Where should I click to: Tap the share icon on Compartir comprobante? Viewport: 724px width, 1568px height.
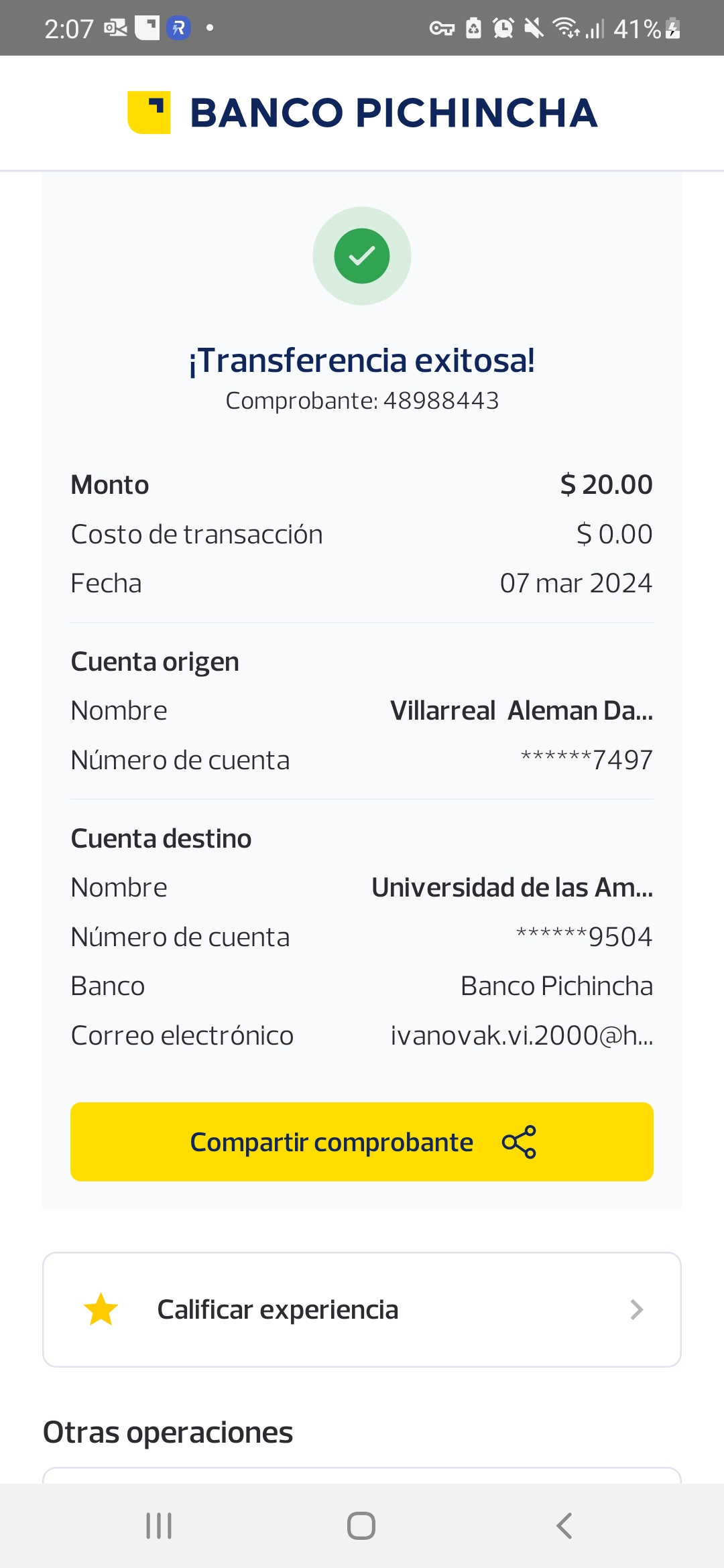519,1142
